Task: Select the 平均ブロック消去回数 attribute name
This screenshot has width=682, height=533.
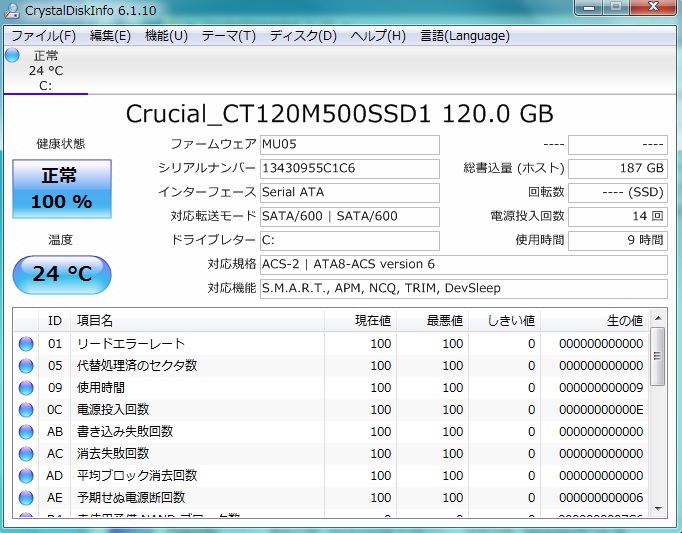Action: [137, 476]
